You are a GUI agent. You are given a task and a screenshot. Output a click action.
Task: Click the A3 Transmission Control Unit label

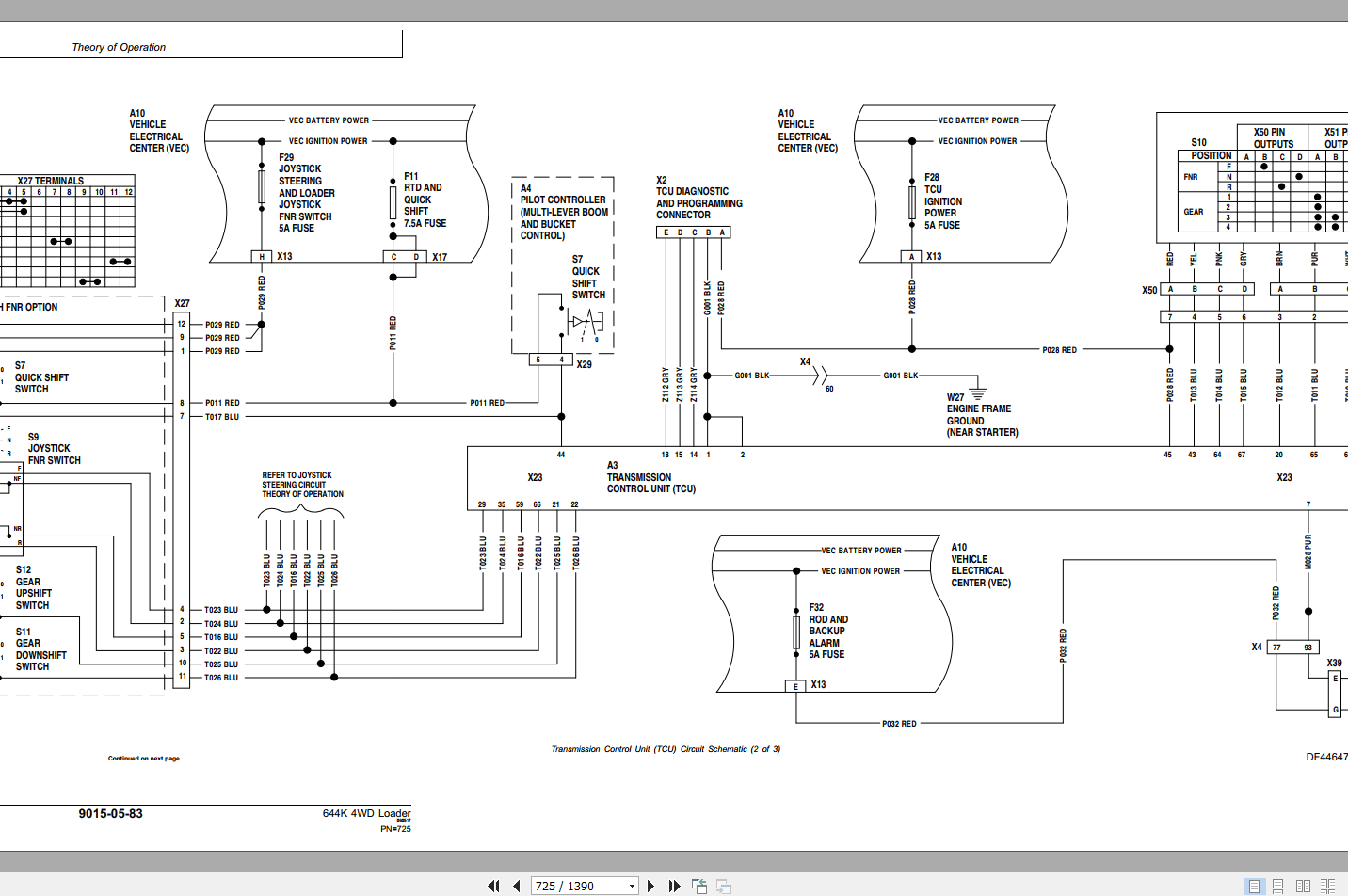tap(651, 477)
